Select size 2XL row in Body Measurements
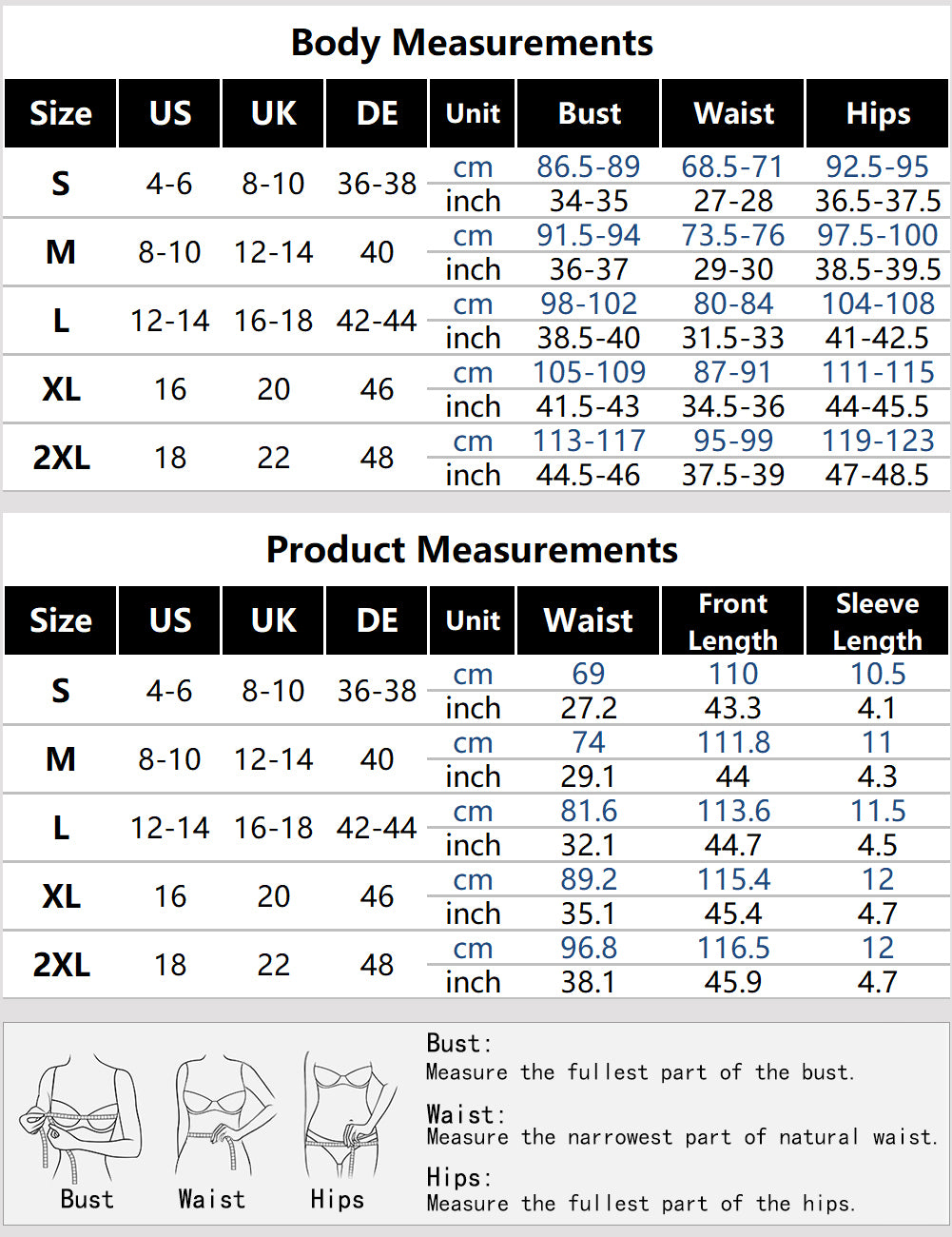 (x=61, y=458)
